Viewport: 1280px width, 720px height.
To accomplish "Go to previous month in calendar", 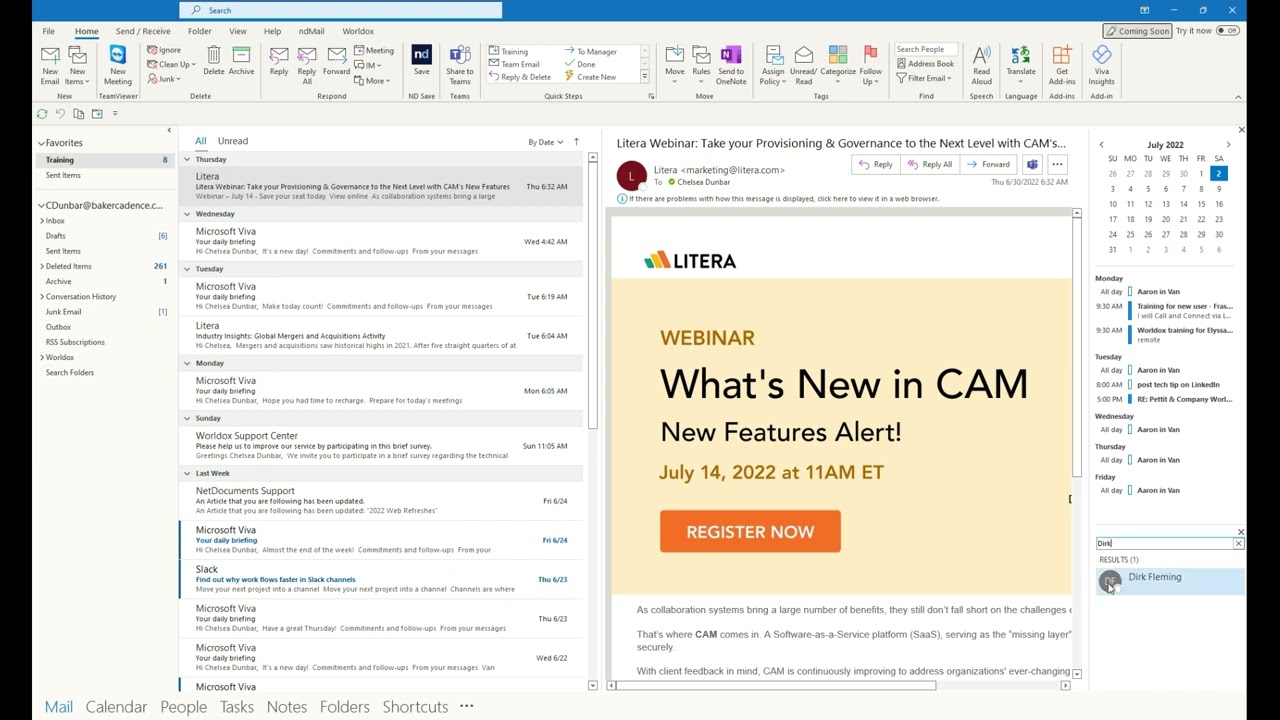I will pos(1101,145).
